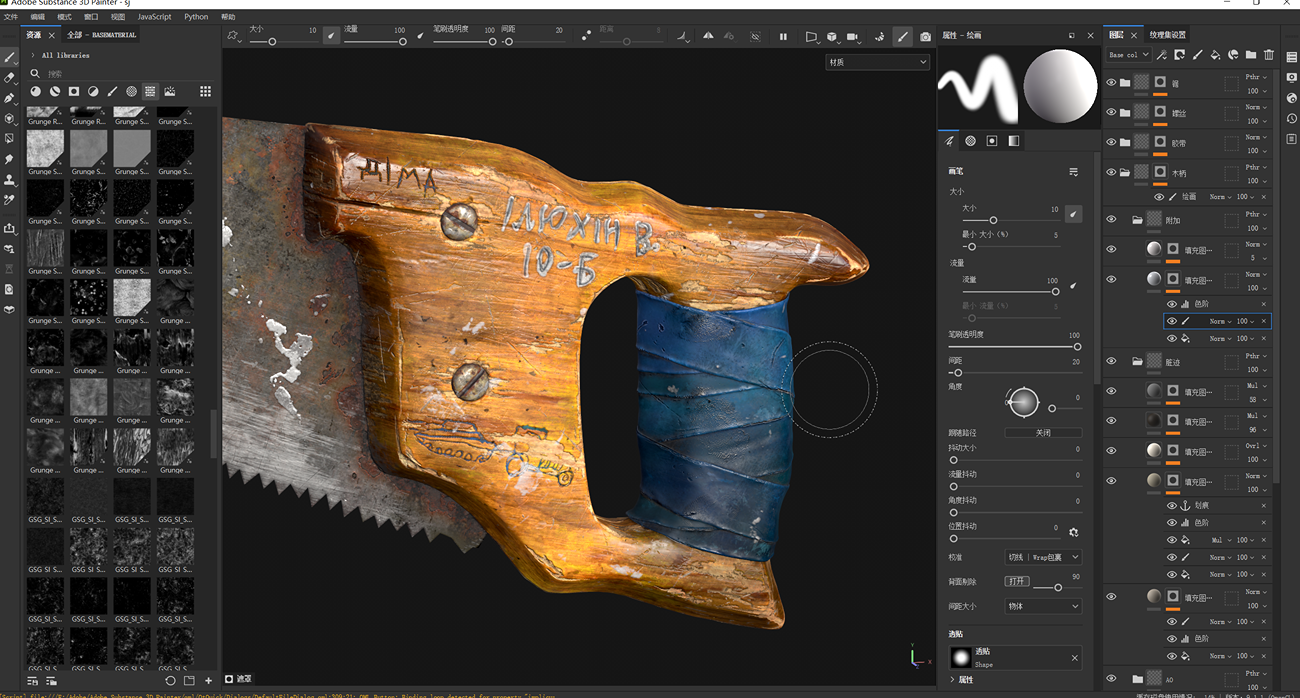
Task: Open the Base col channel dropdown
Action: coord(1129,55)
